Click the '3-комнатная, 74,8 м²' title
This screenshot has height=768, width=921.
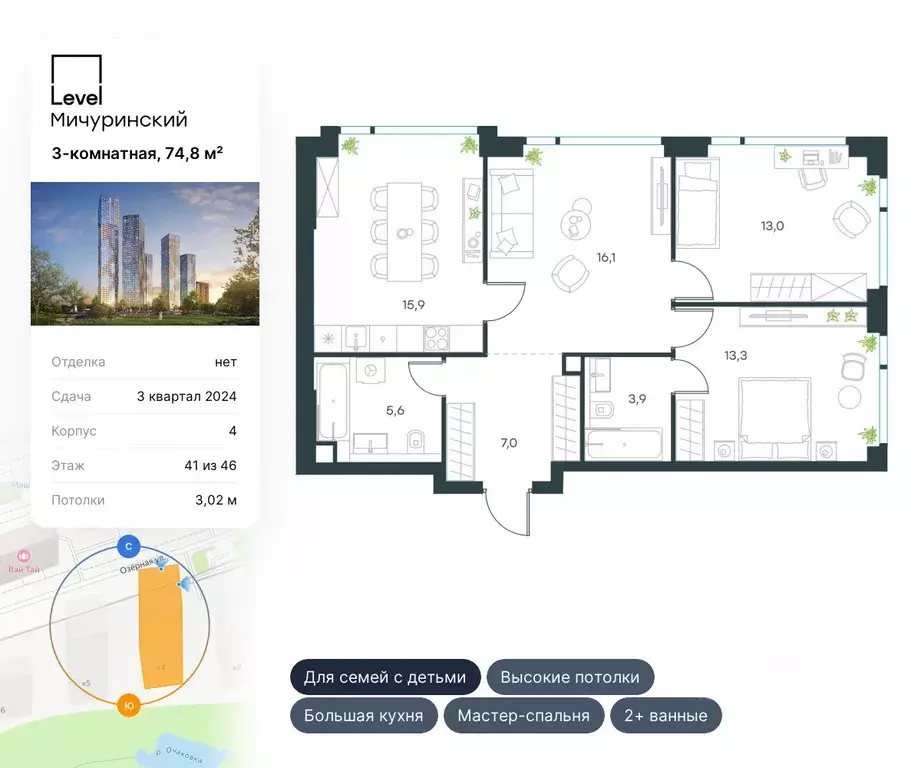coord(137,153)
